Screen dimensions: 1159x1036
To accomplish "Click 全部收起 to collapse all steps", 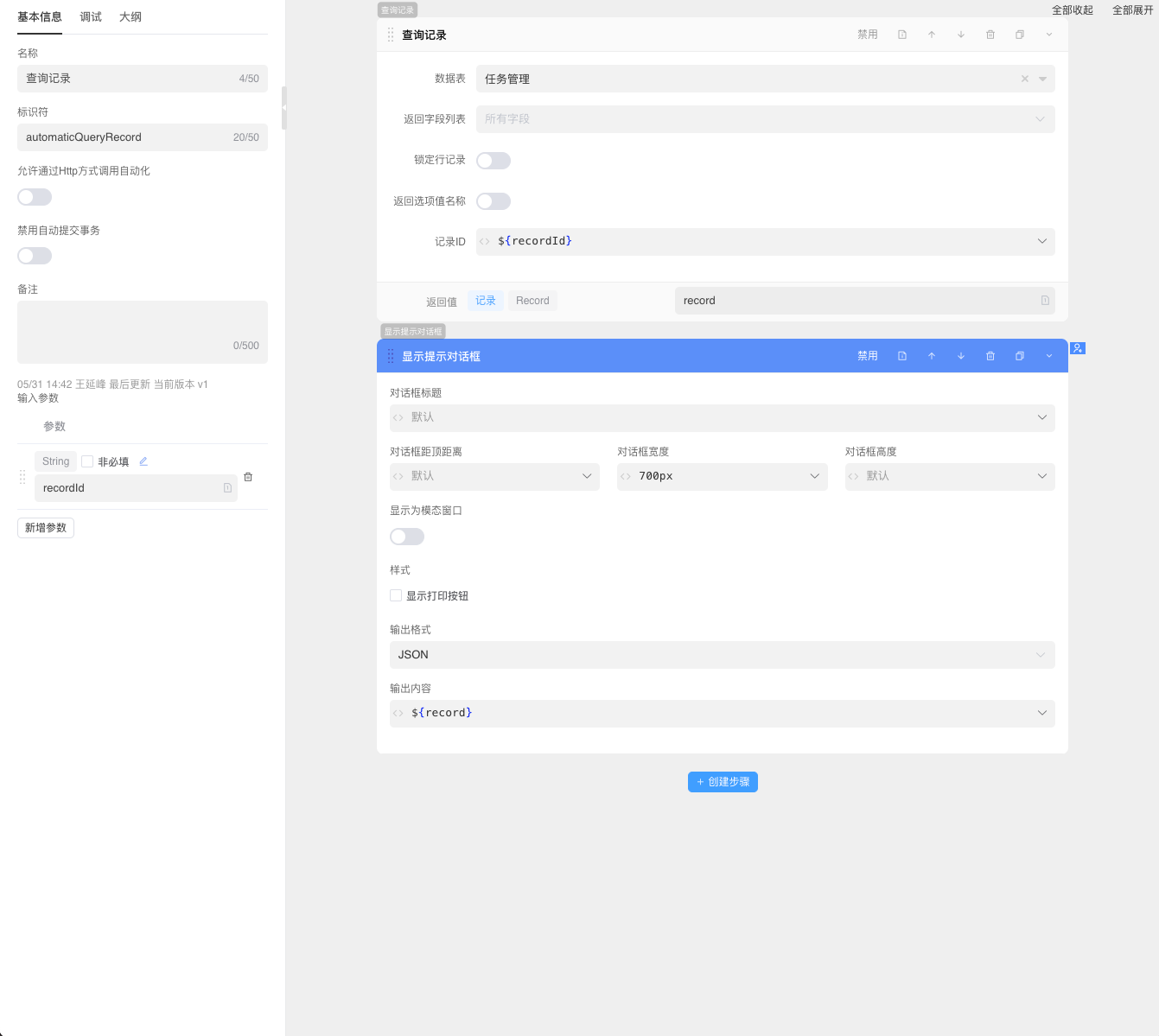I will click(1072, 10).
